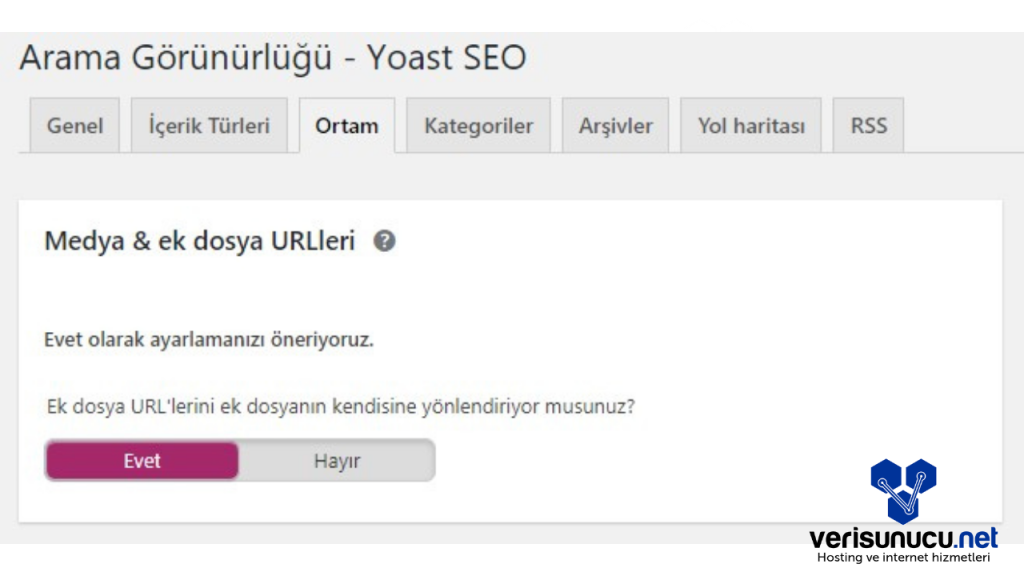Click the Medya & ek dosya URLleri heading
The width and height of the screenshot is (1024, 576).
(200, 242)
